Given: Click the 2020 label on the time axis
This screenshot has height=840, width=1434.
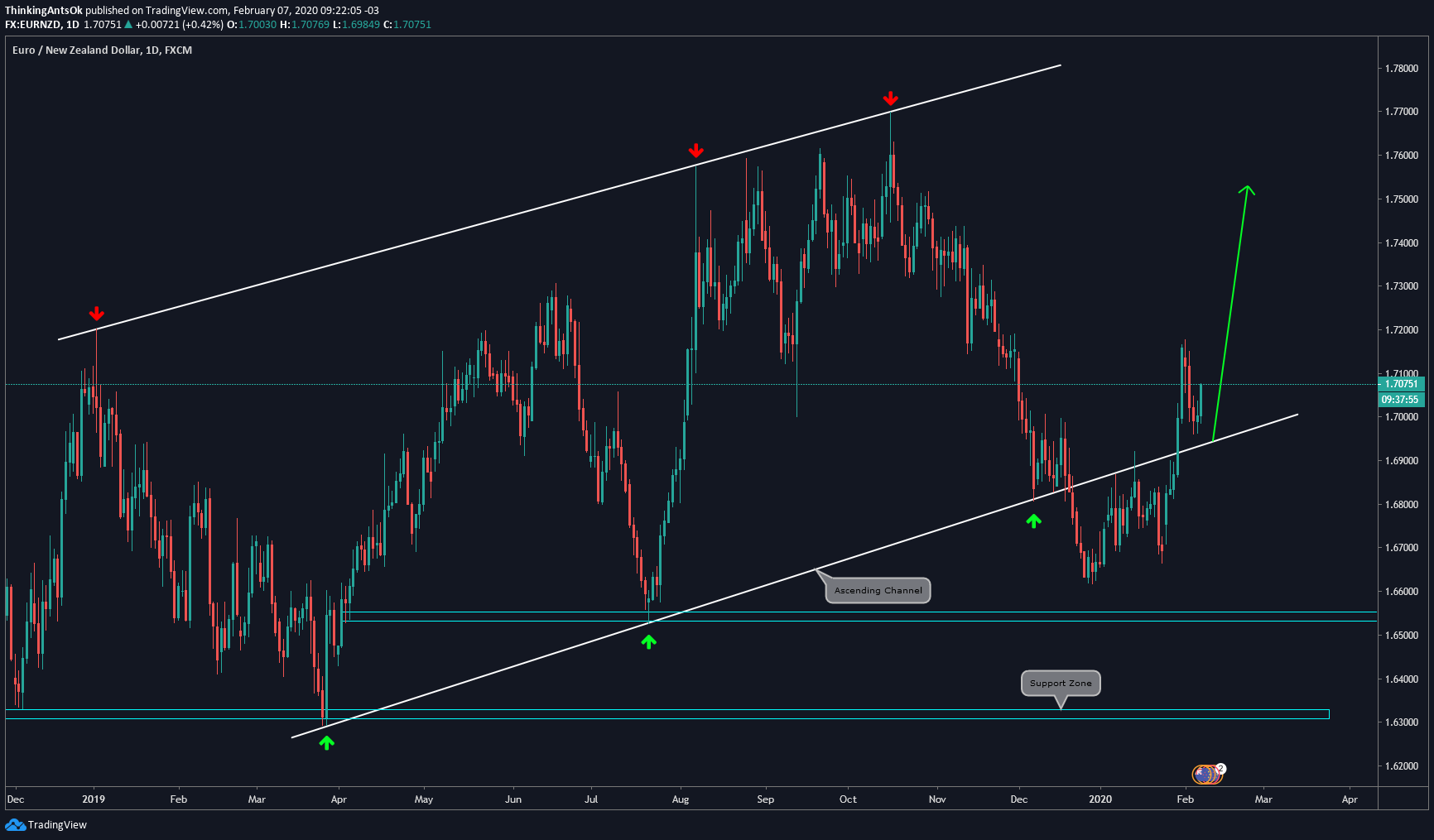Looking at the screenshot, I should point(1100,799).
